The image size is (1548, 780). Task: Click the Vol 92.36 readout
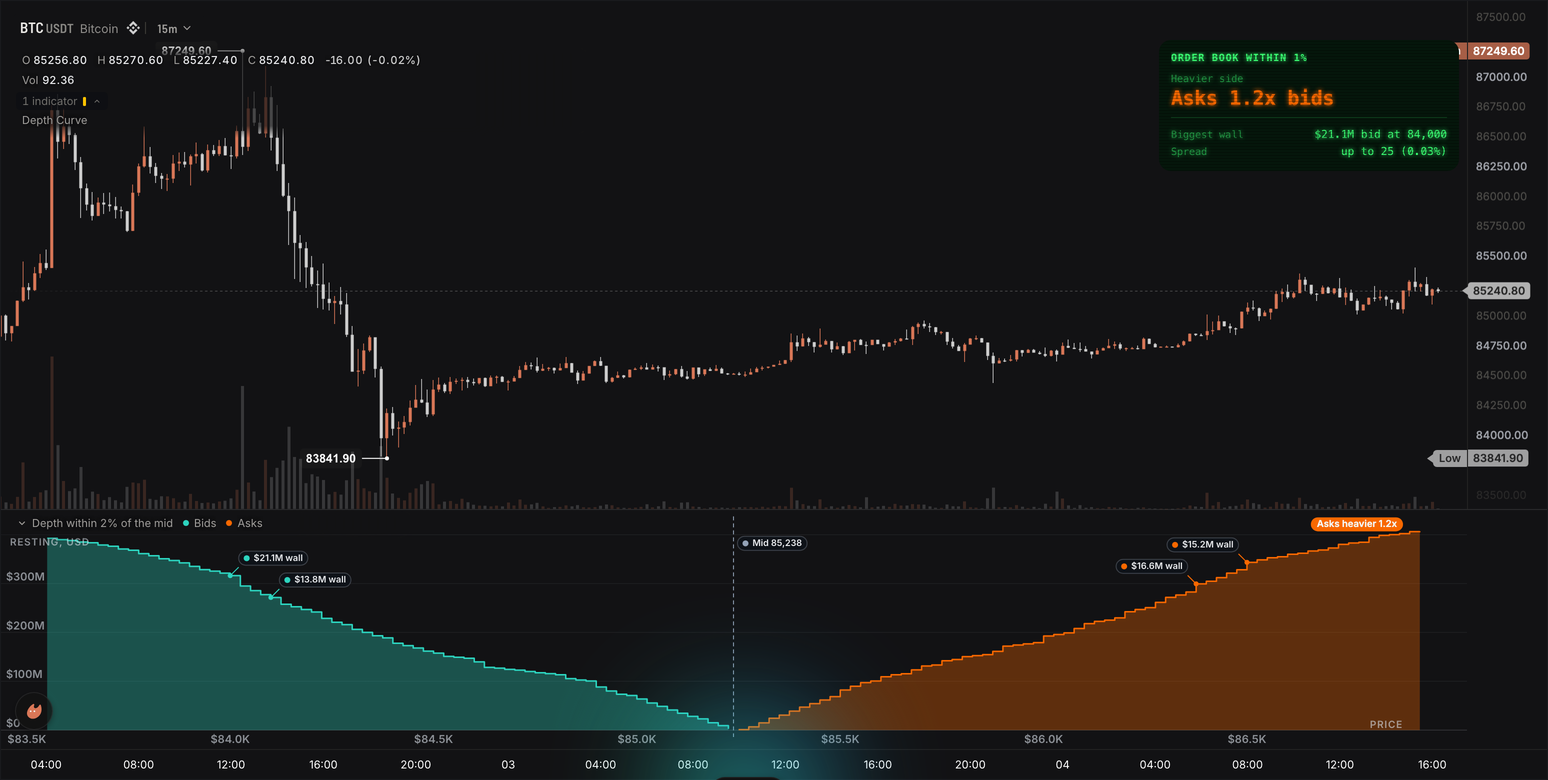pyautogui.click(x=48, y=80)
